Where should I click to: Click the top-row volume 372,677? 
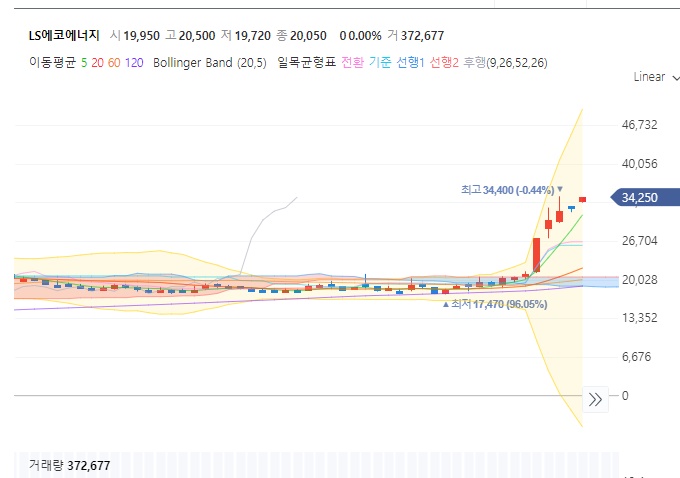click(x=422, y=36)
